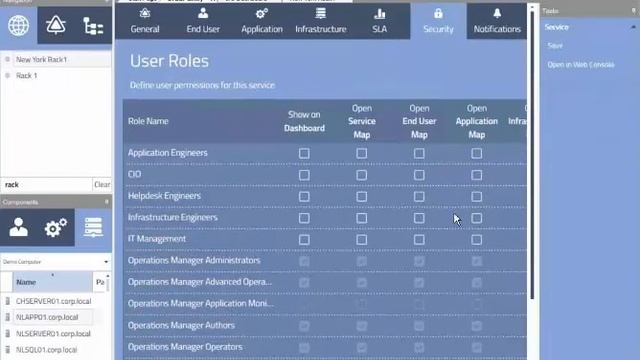The height and width of the screenshot is (360, 640).
Task: Switch to the General tab
Action: (144, 21)
